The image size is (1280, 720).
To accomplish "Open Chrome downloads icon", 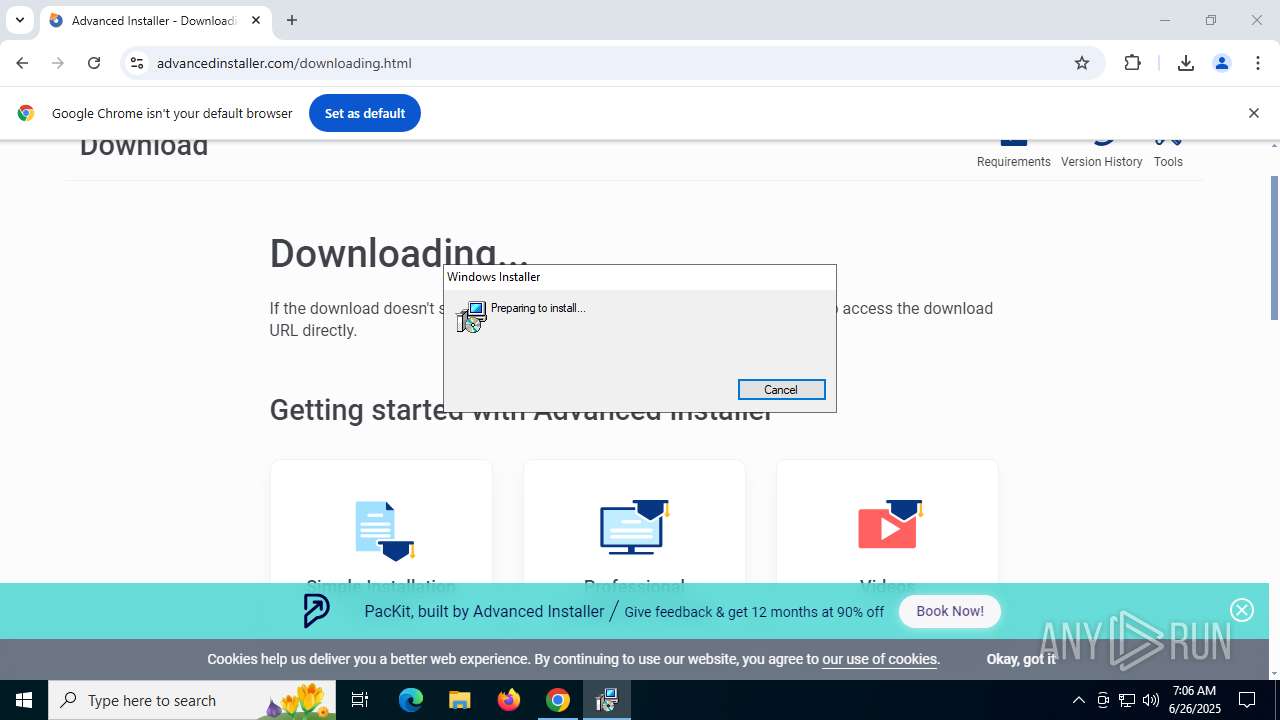I will point(1186,63).
